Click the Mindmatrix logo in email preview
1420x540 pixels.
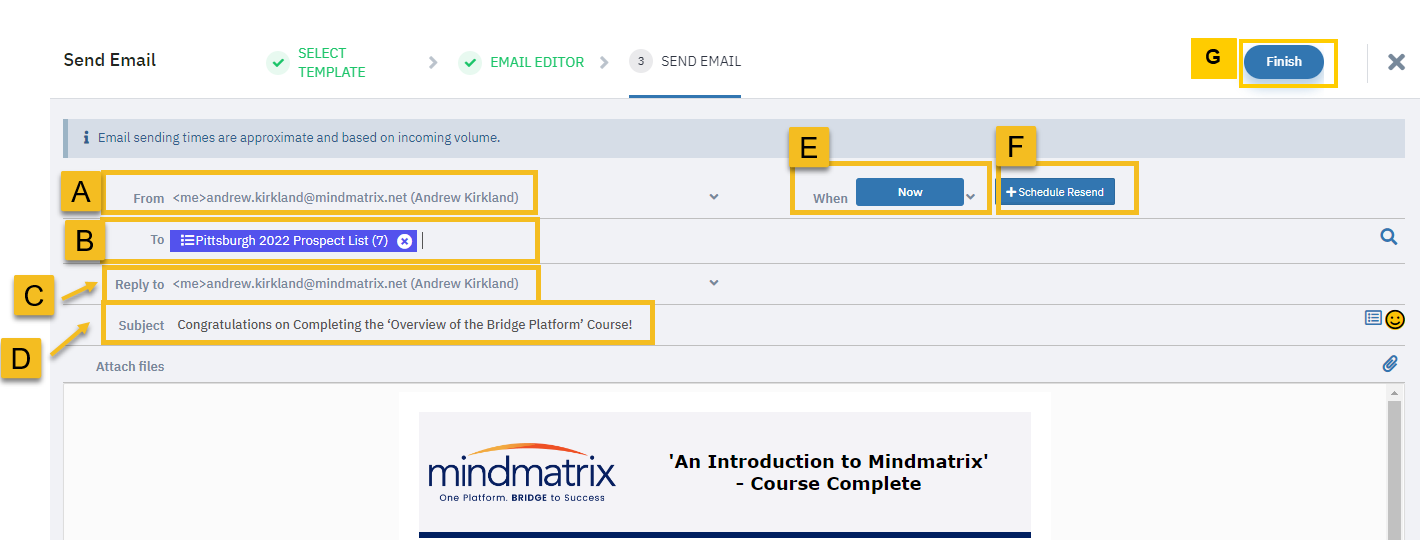click(522, 473)
